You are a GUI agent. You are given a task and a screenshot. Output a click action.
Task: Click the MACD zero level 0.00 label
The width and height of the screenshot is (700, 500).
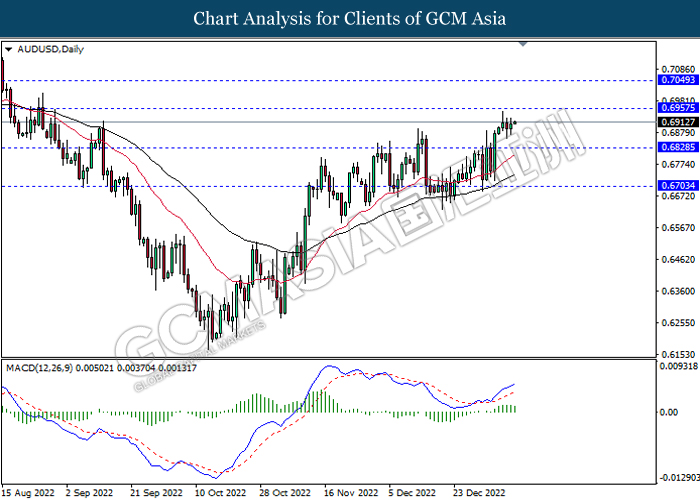coord(669,412)
